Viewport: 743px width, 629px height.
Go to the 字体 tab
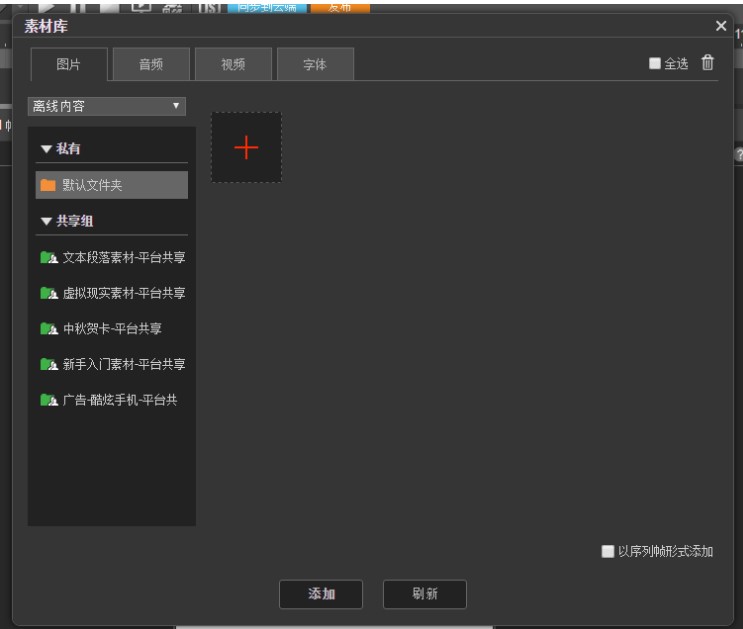click(315, 64)
